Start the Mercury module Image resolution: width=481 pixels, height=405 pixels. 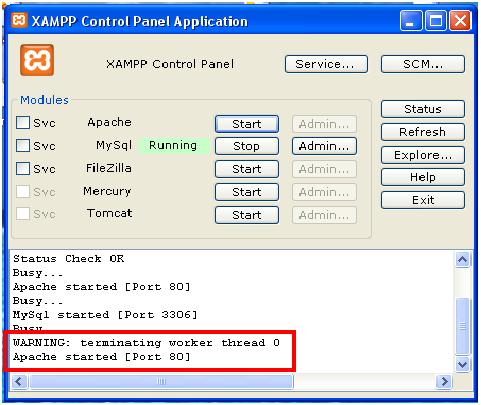pos(247,192)
